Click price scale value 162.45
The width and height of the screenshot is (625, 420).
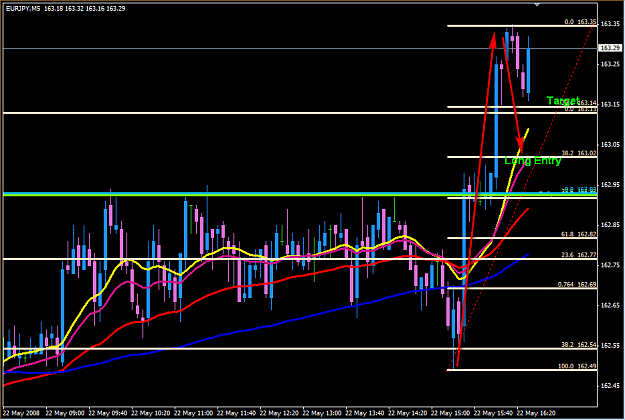610,386
